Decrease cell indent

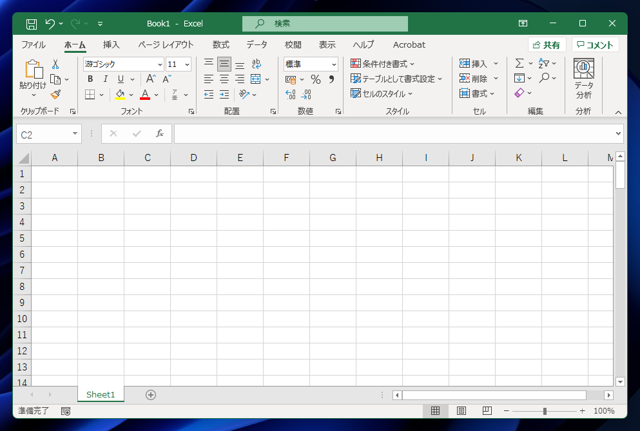[x=209, y=95]
